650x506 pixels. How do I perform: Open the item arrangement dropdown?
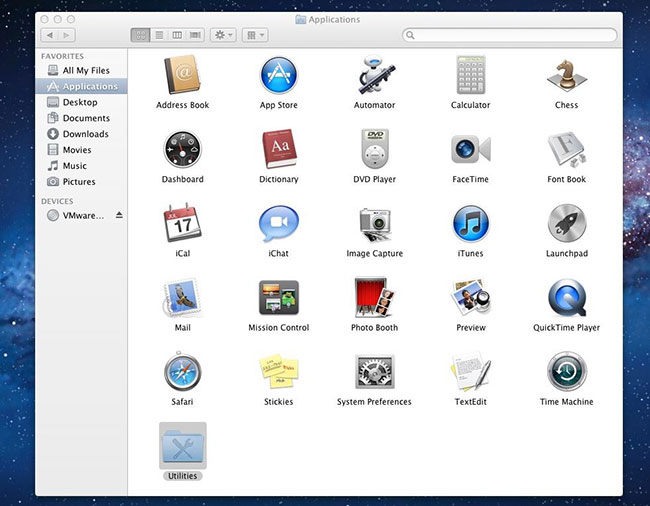pyautogui.click(x=255, y=35)
